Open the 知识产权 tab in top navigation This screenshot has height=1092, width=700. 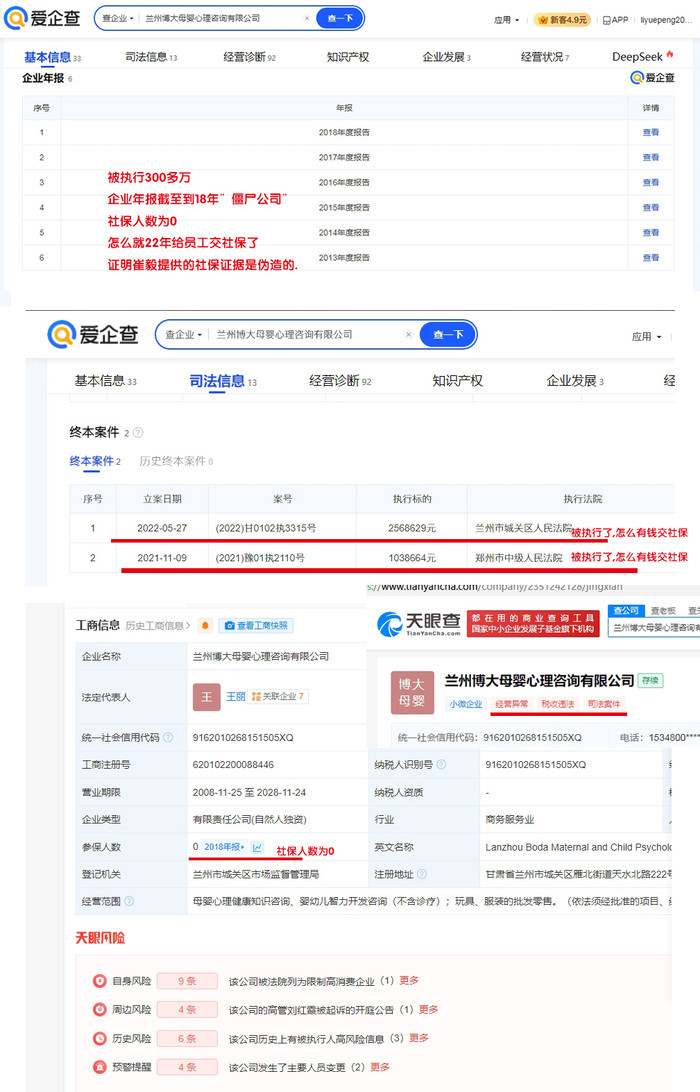pos(347,57)
